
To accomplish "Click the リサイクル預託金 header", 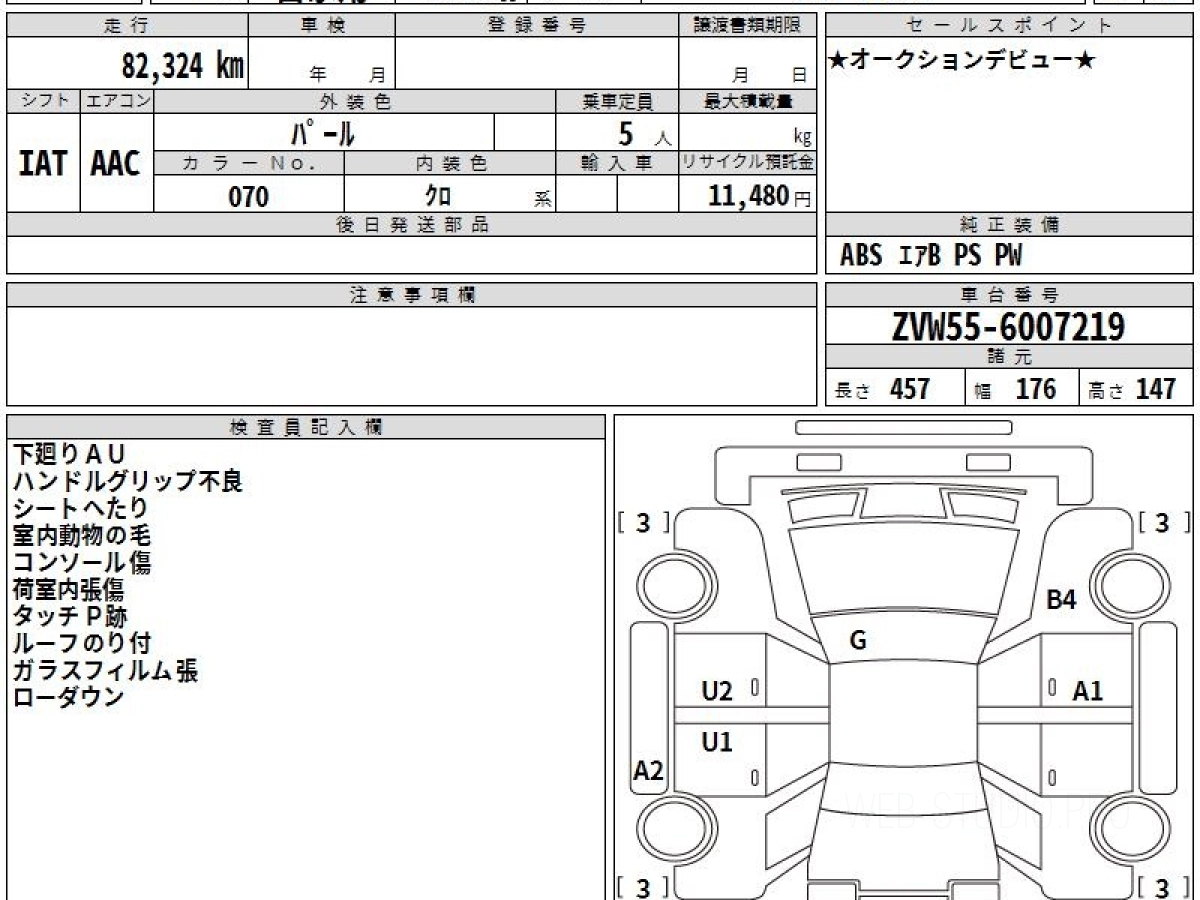I will coord(747,164).
